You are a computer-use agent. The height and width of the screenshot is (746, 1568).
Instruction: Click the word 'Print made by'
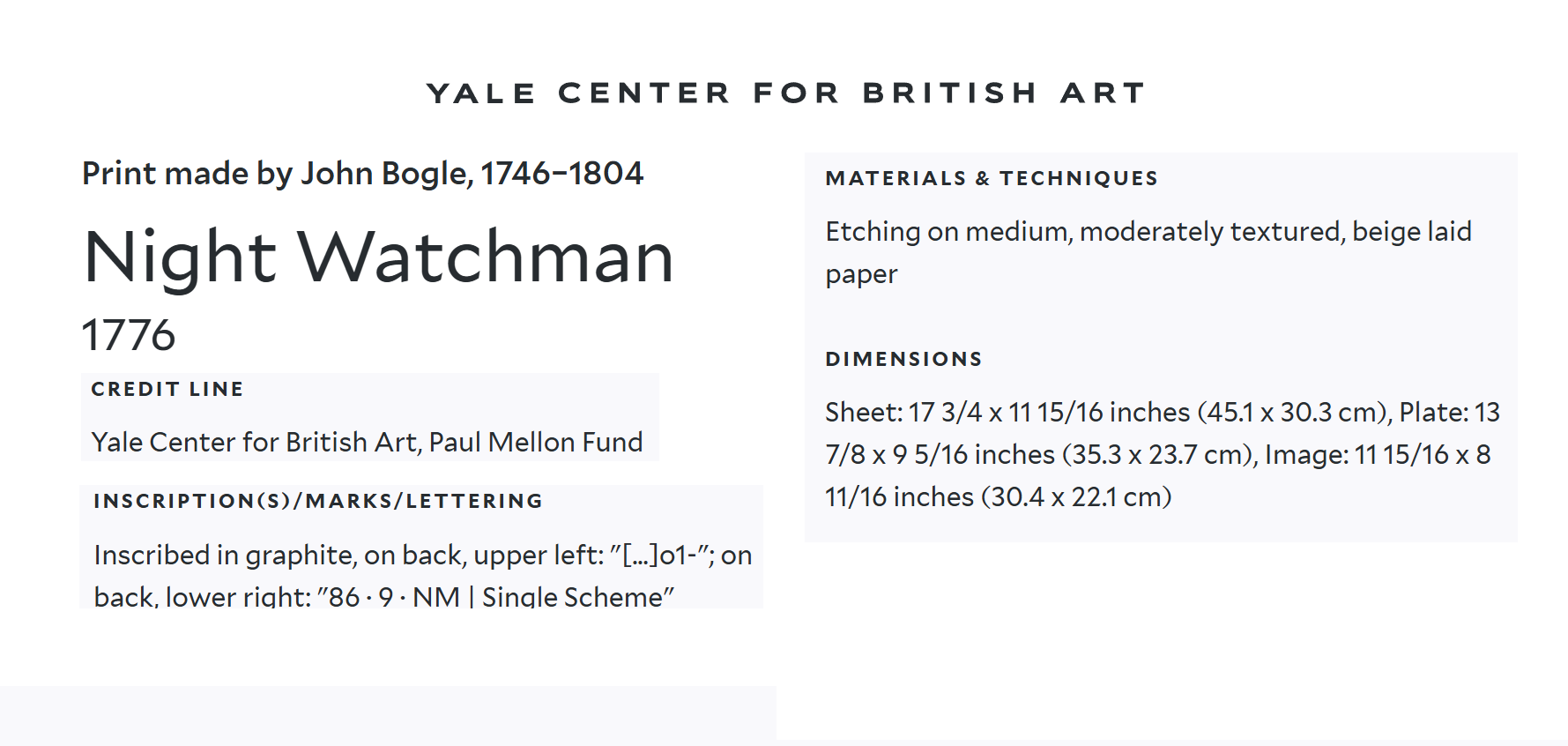point(187,174)
